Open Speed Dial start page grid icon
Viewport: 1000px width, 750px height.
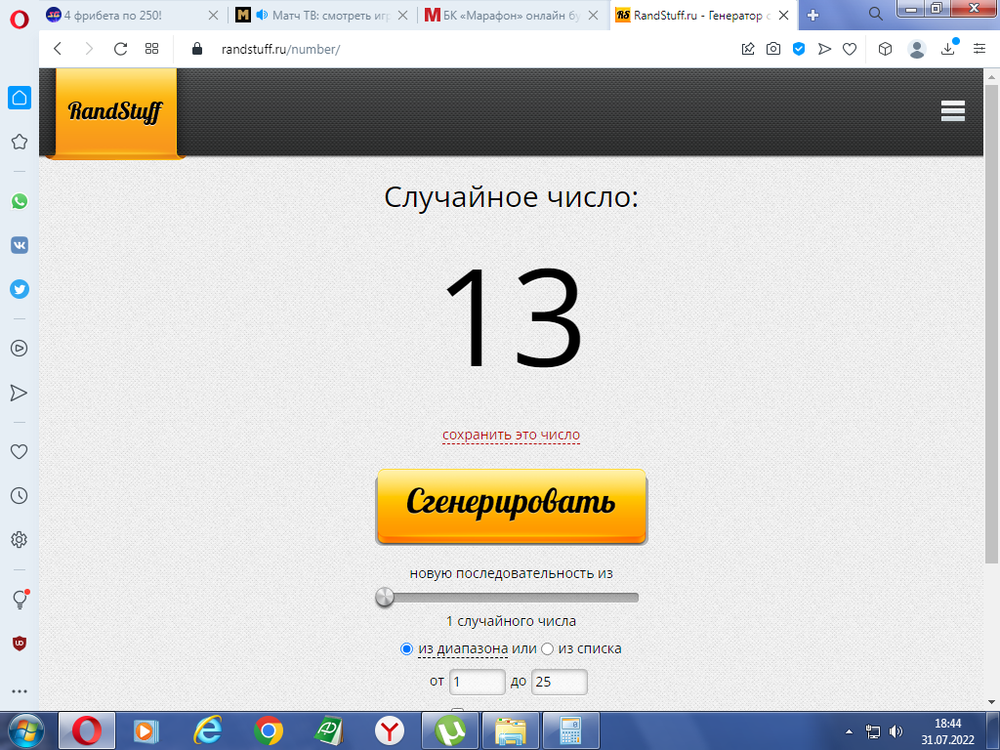(152, 49)
